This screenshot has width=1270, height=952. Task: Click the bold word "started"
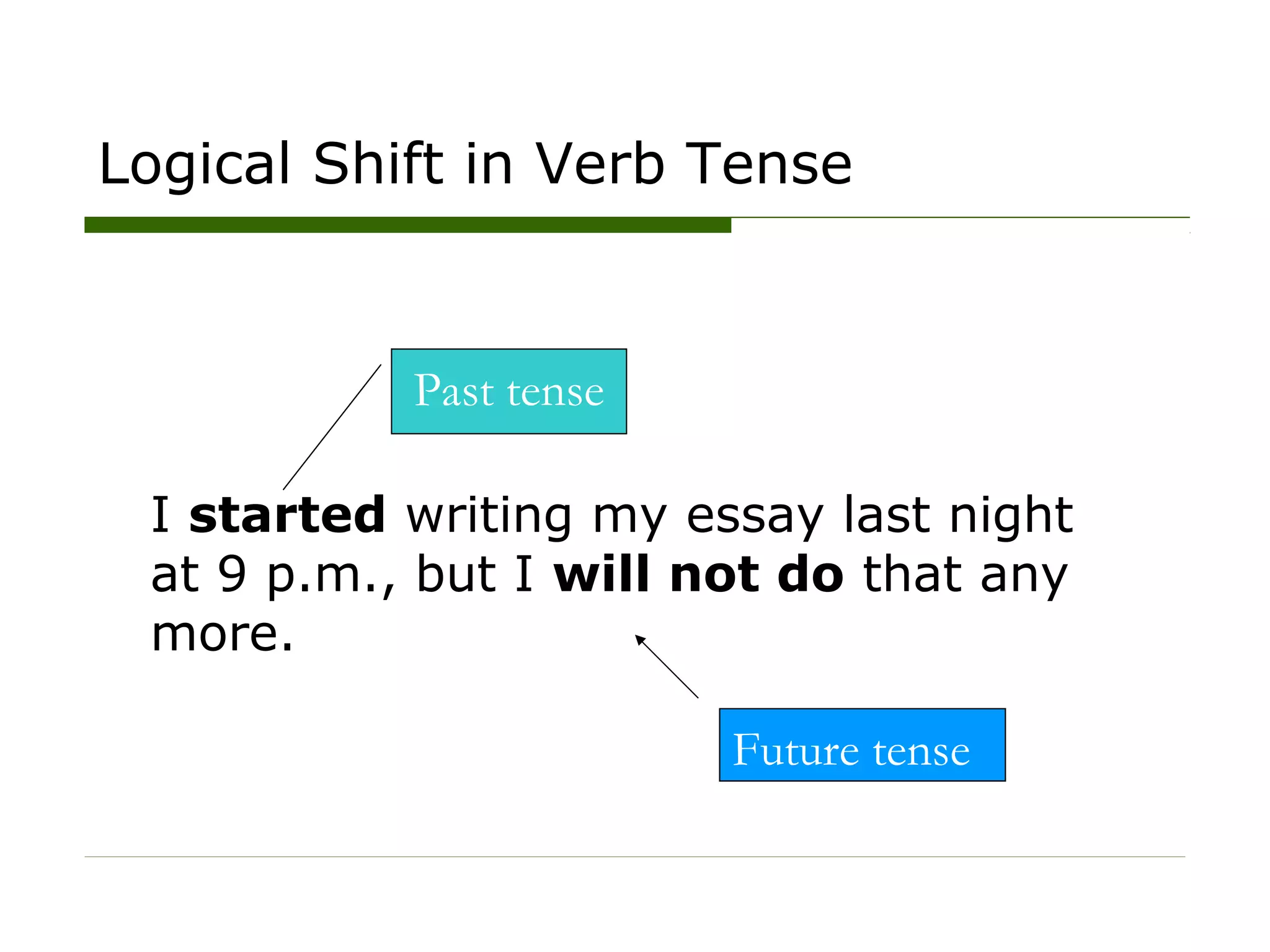tap(287, 514)
